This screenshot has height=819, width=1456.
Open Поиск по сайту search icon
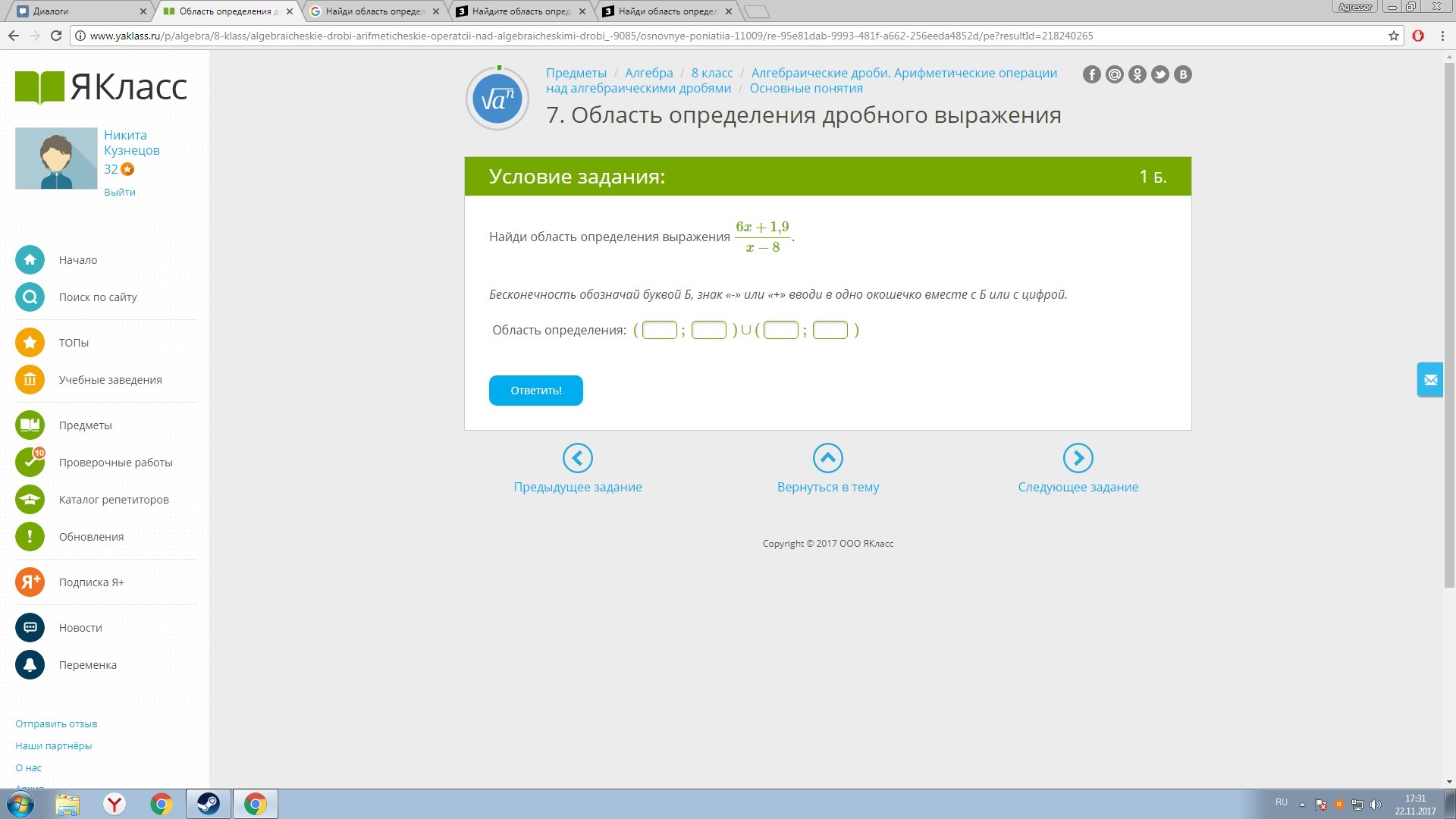click(30, 297)
